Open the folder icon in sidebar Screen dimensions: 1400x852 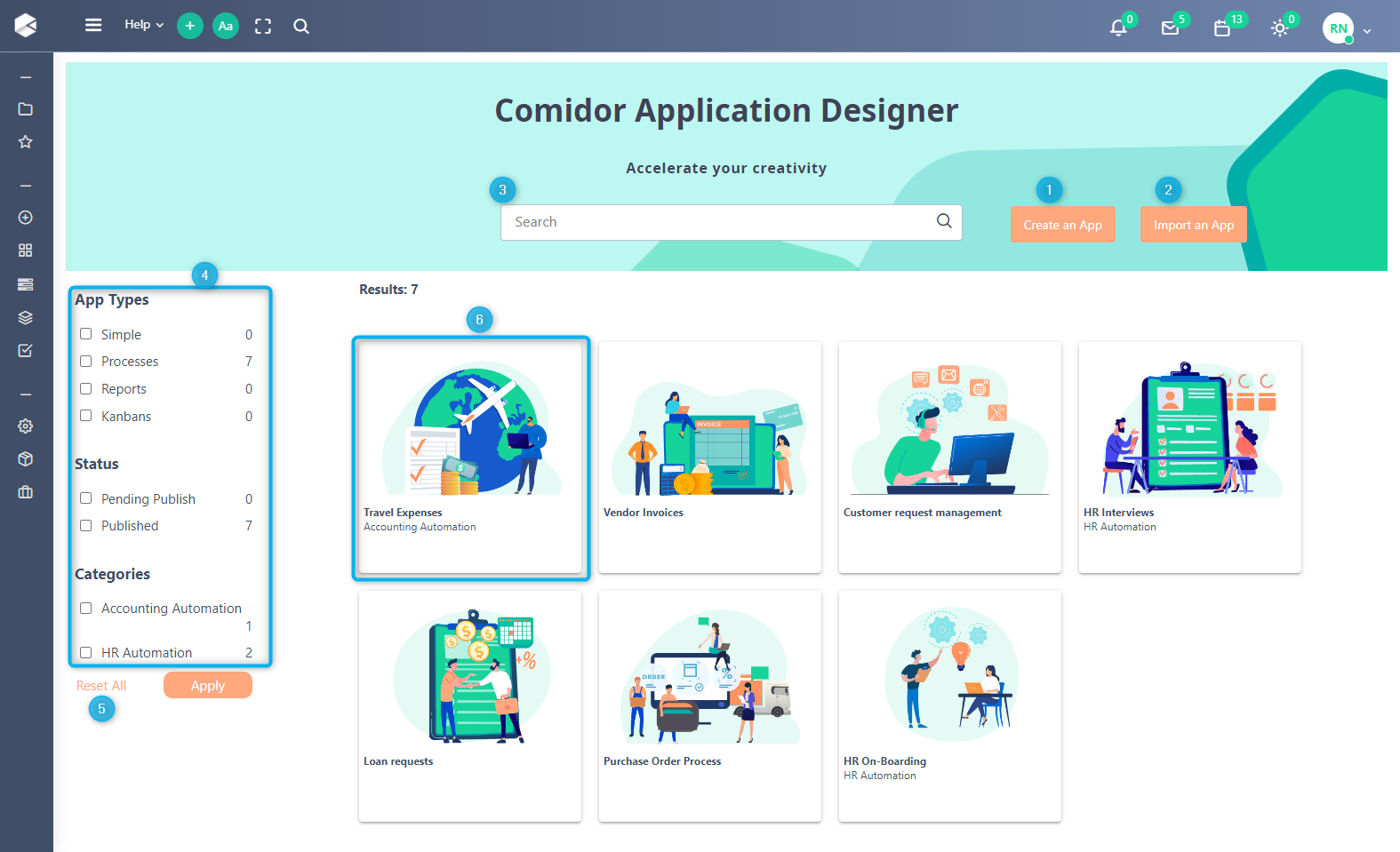26,109
